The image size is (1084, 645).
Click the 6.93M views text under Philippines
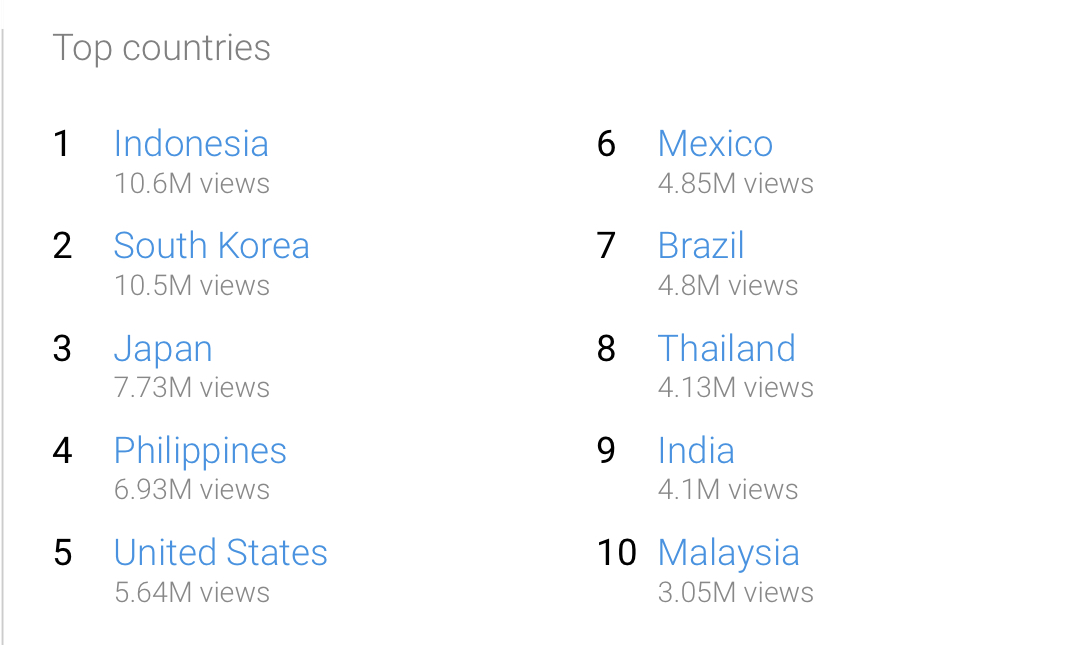click(x=192, y=490)
